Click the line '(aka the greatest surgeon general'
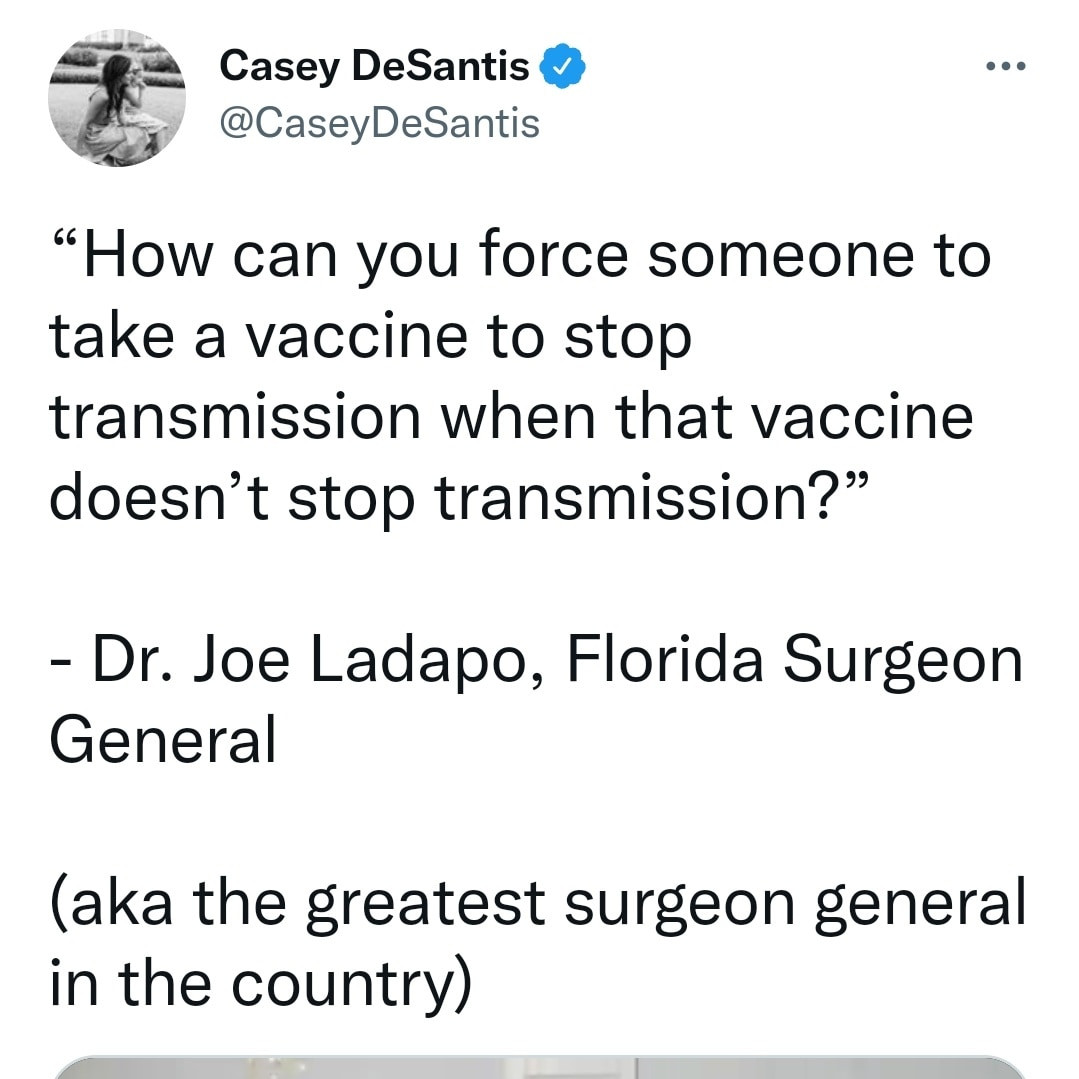 [537, 903]
